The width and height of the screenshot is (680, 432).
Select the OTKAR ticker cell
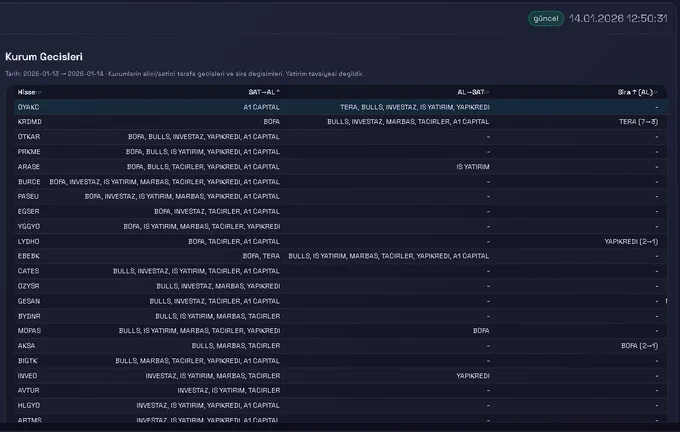[x=29, y=137]
